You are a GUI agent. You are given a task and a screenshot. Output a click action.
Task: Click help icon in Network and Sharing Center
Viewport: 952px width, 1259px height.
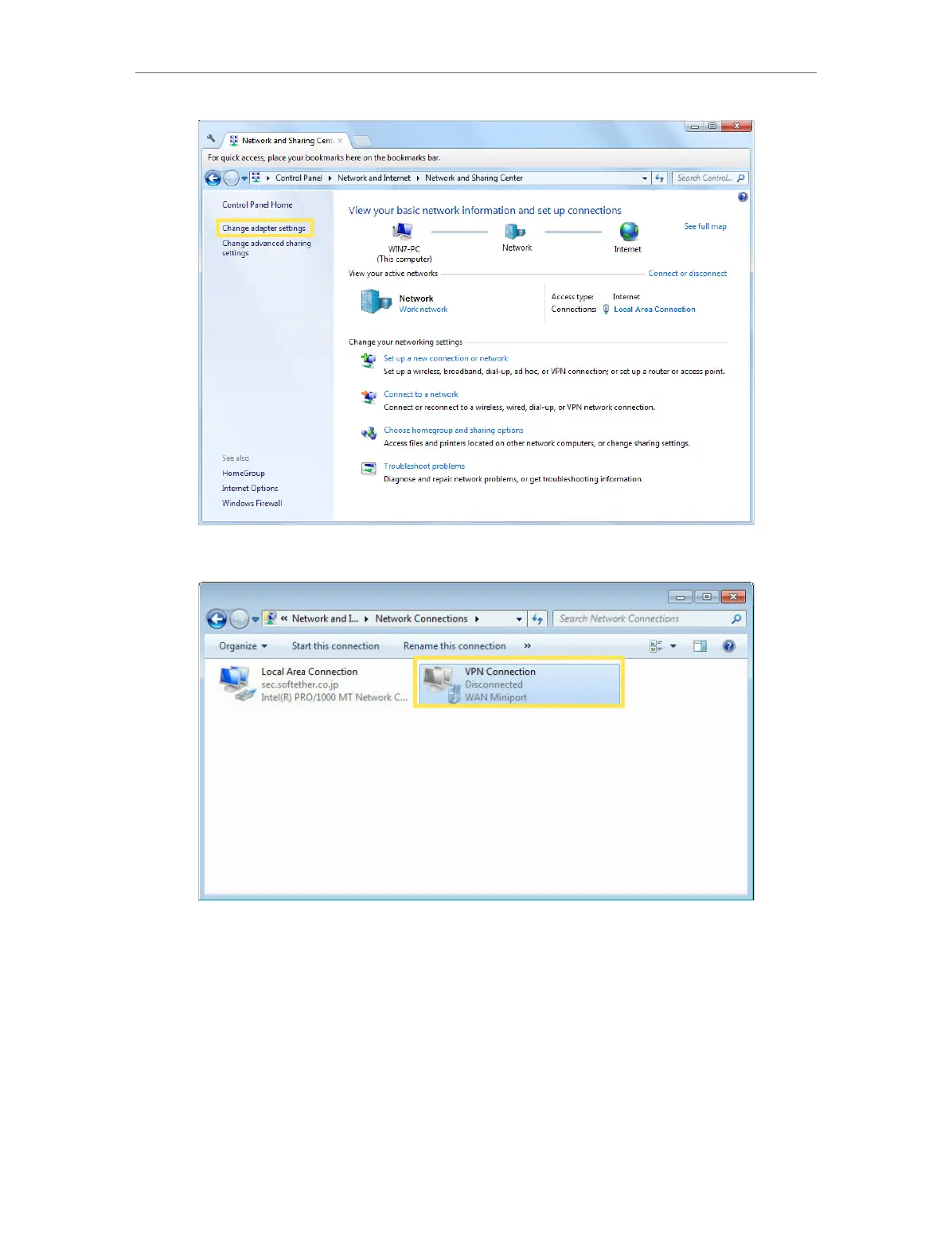pos(743,197)
